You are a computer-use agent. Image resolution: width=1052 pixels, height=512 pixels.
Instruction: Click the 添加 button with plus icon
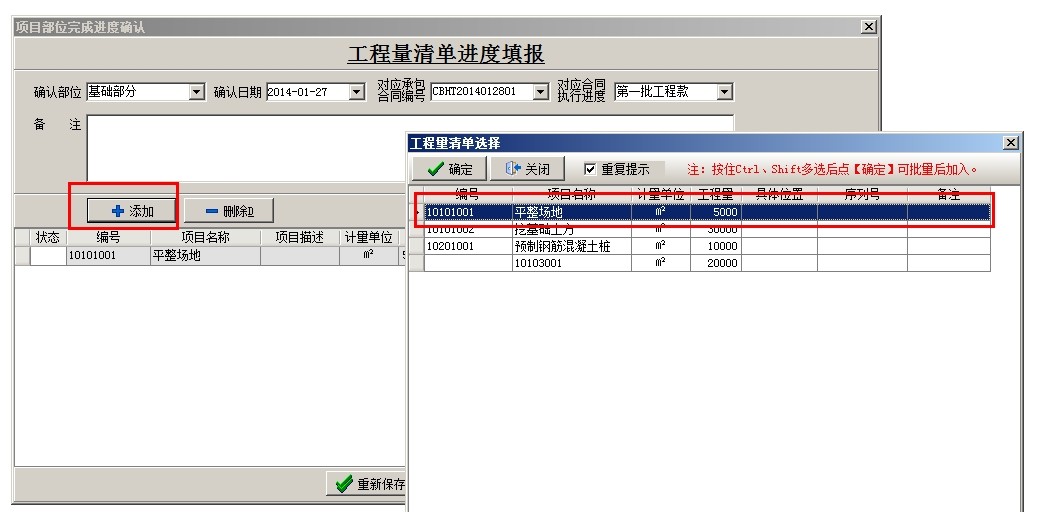tap(131, 211)
